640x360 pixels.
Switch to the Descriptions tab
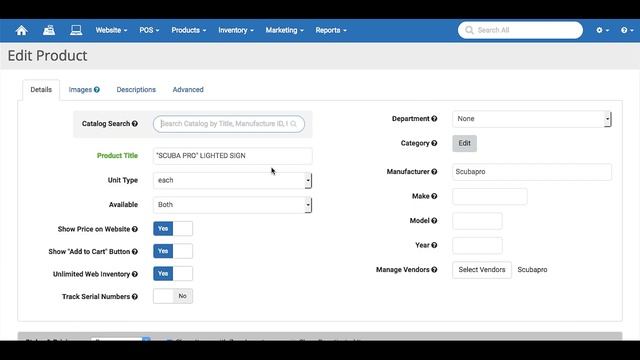click(x=136, y=90)
